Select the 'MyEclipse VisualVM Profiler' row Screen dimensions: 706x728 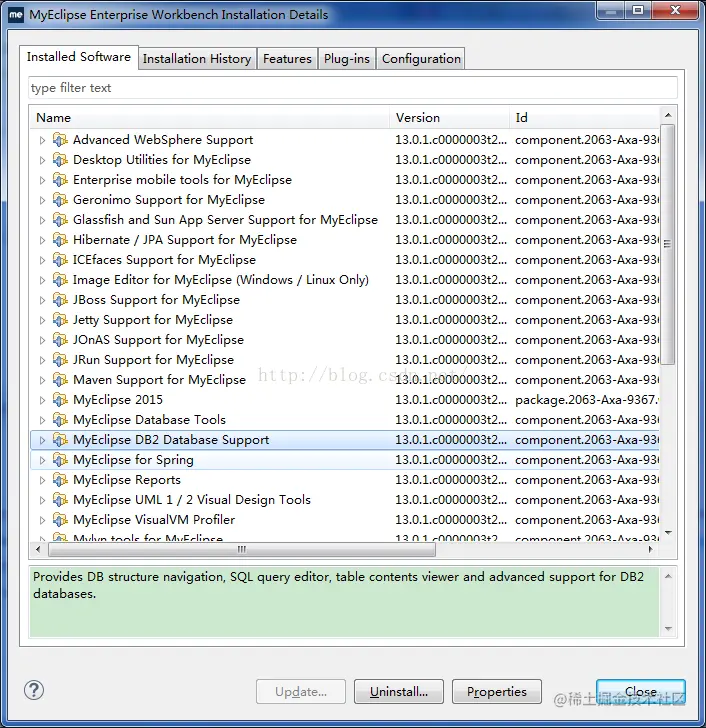tap(345, 520)
